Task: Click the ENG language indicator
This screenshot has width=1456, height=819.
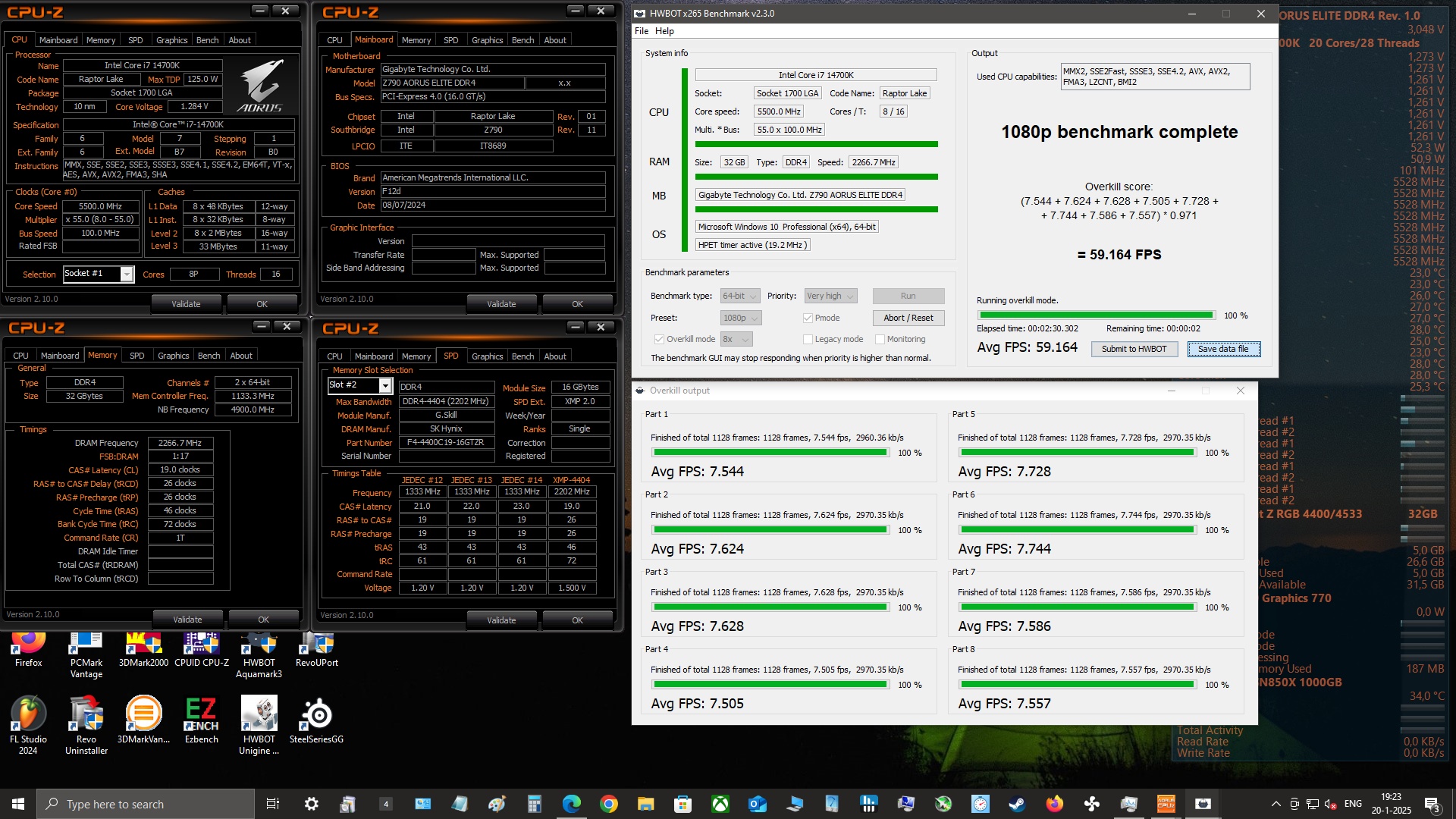Action: point(1353,804)
